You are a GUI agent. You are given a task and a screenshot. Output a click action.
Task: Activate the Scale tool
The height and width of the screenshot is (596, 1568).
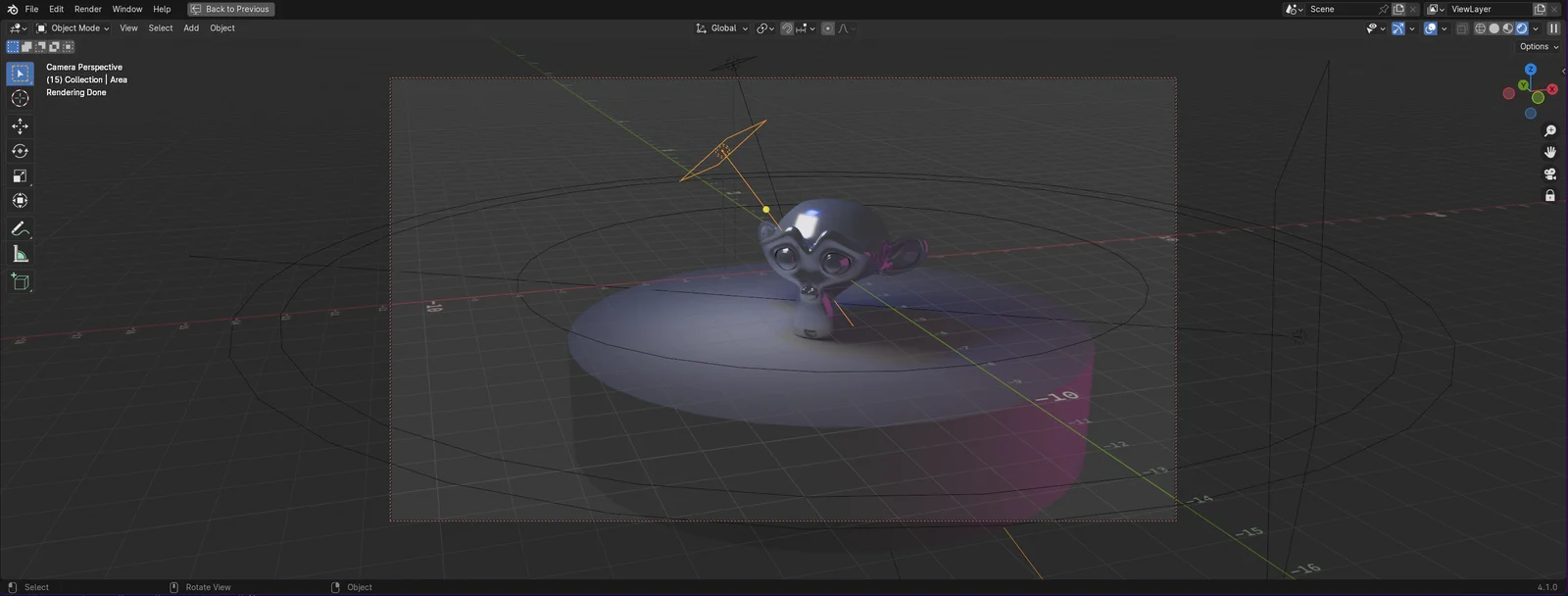tap(20, 176)
